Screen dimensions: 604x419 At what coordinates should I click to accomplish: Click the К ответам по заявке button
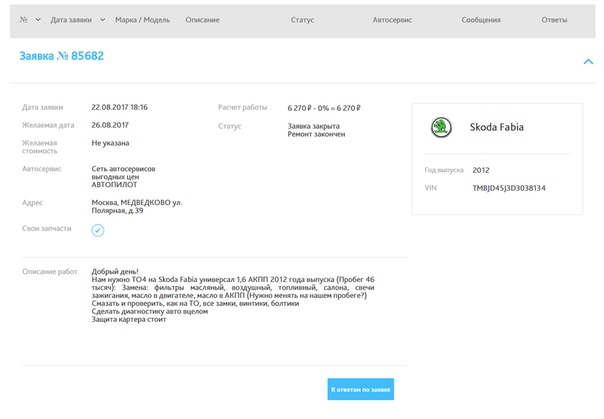[361, 389]
